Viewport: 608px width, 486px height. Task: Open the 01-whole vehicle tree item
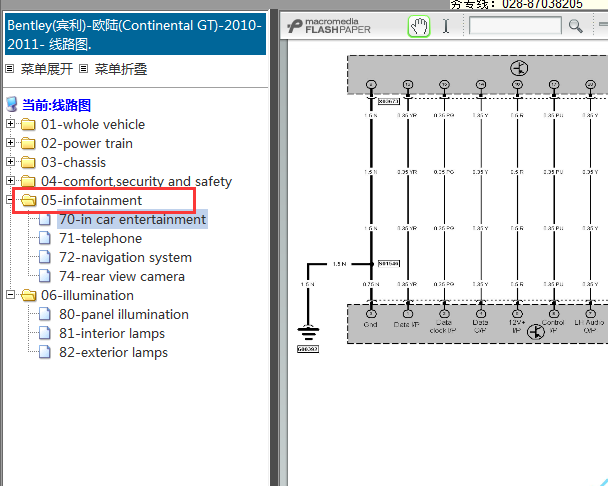(x=93, y=125)
